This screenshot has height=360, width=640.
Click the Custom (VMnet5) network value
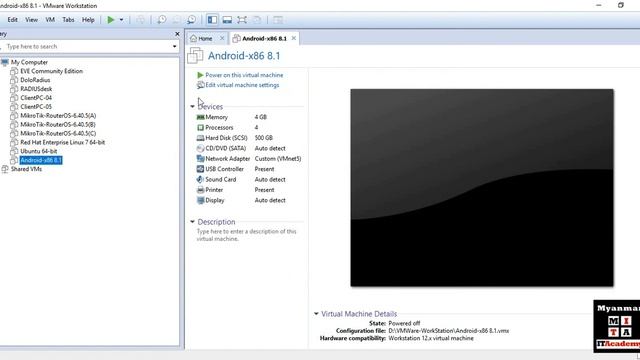tap(278, 159)
